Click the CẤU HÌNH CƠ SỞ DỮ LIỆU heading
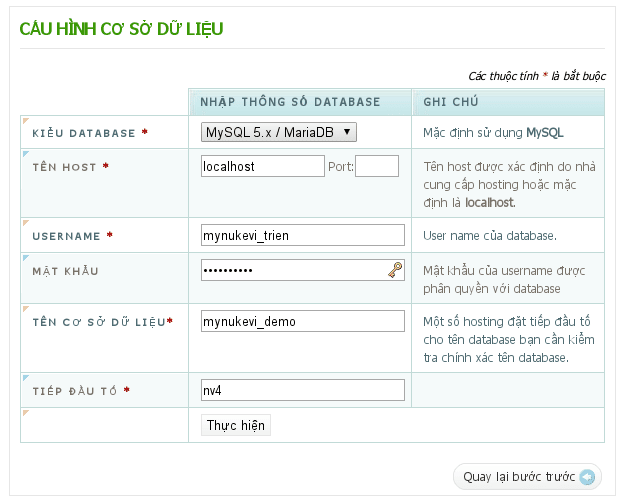The image size is (626, 501). (x=121, y=29)
